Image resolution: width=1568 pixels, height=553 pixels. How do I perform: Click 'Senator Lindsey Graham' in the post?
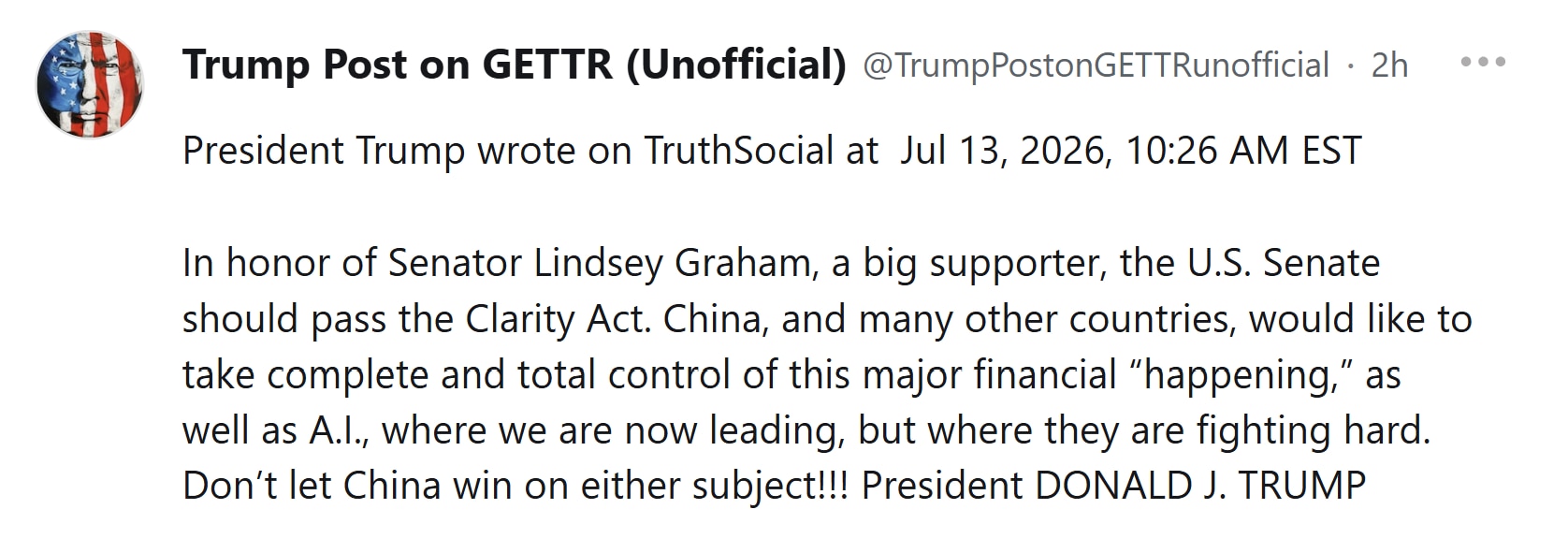pos(600,264)
